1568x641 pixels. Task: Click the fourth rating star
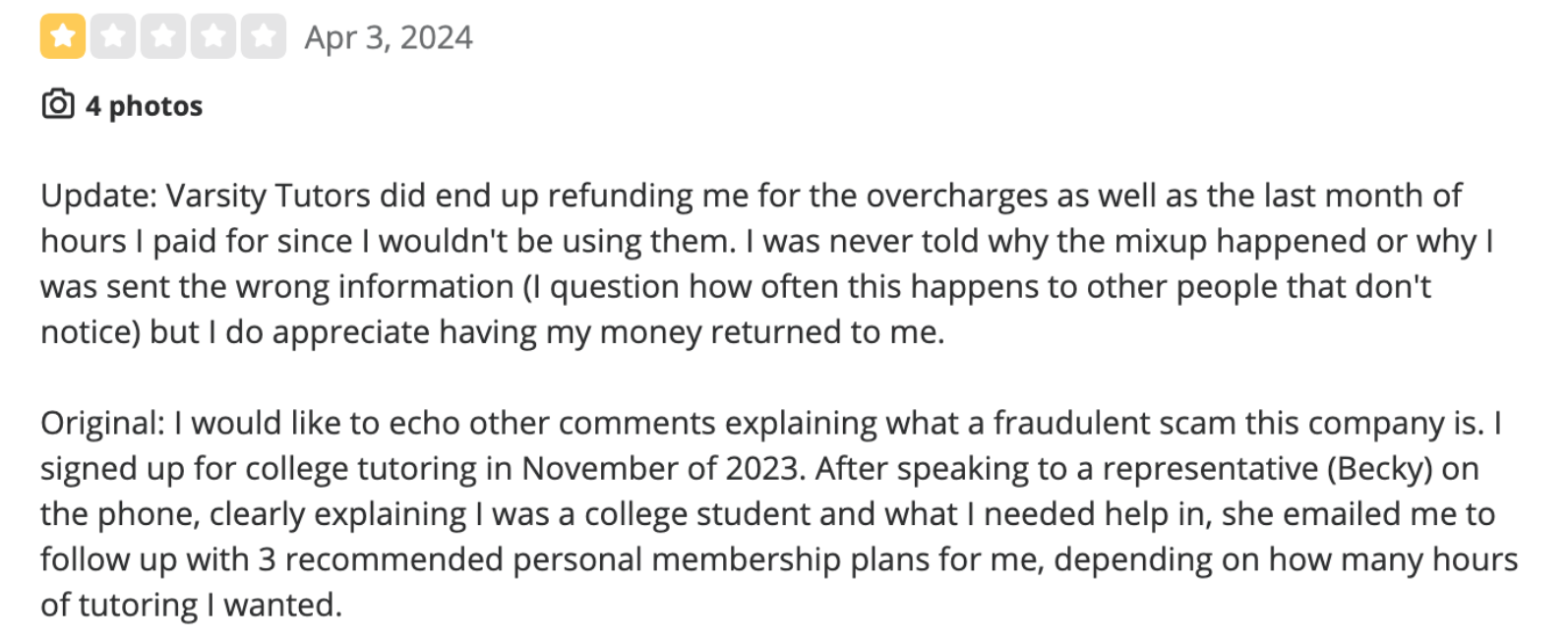[x=212, y=34]
